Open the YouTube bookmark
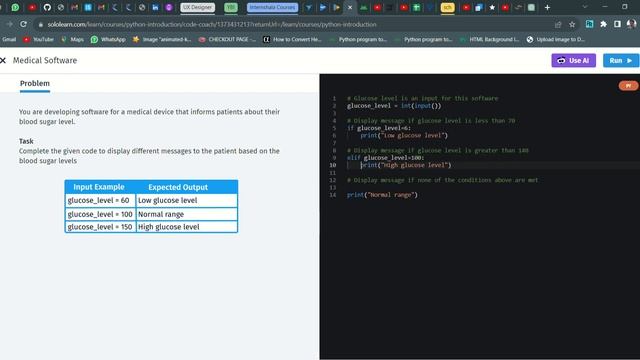Viewport: 640px width, 360px height. (x=38, y=40)
